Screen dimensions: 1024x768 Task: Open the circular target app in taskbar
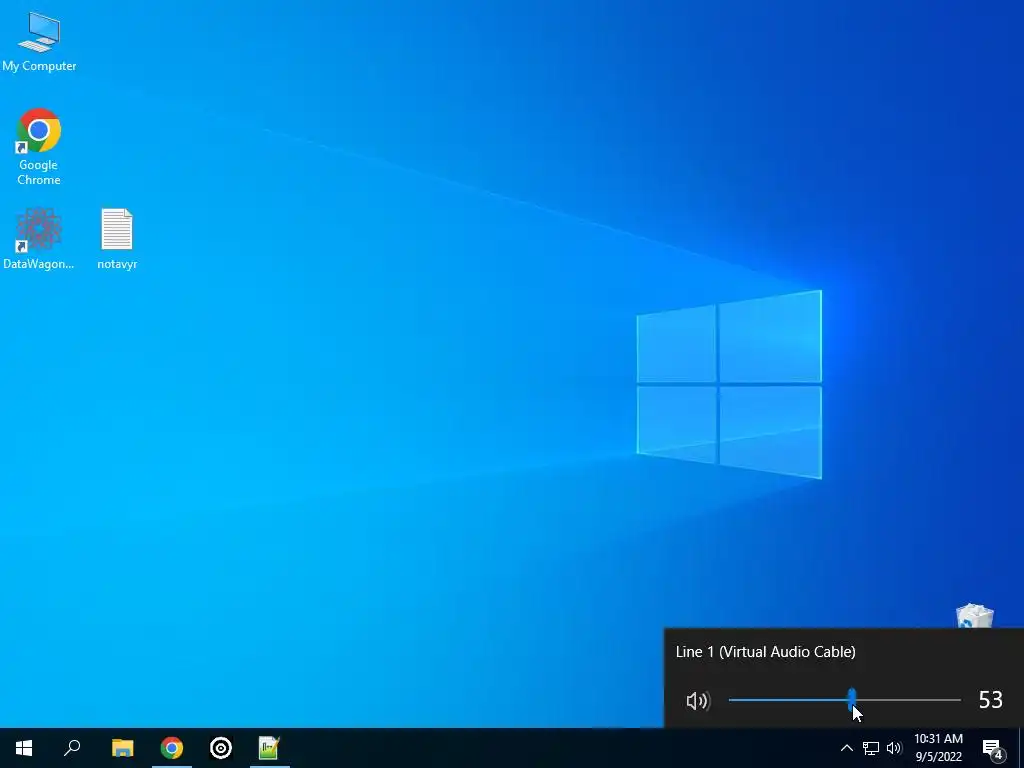coord(221,748)
